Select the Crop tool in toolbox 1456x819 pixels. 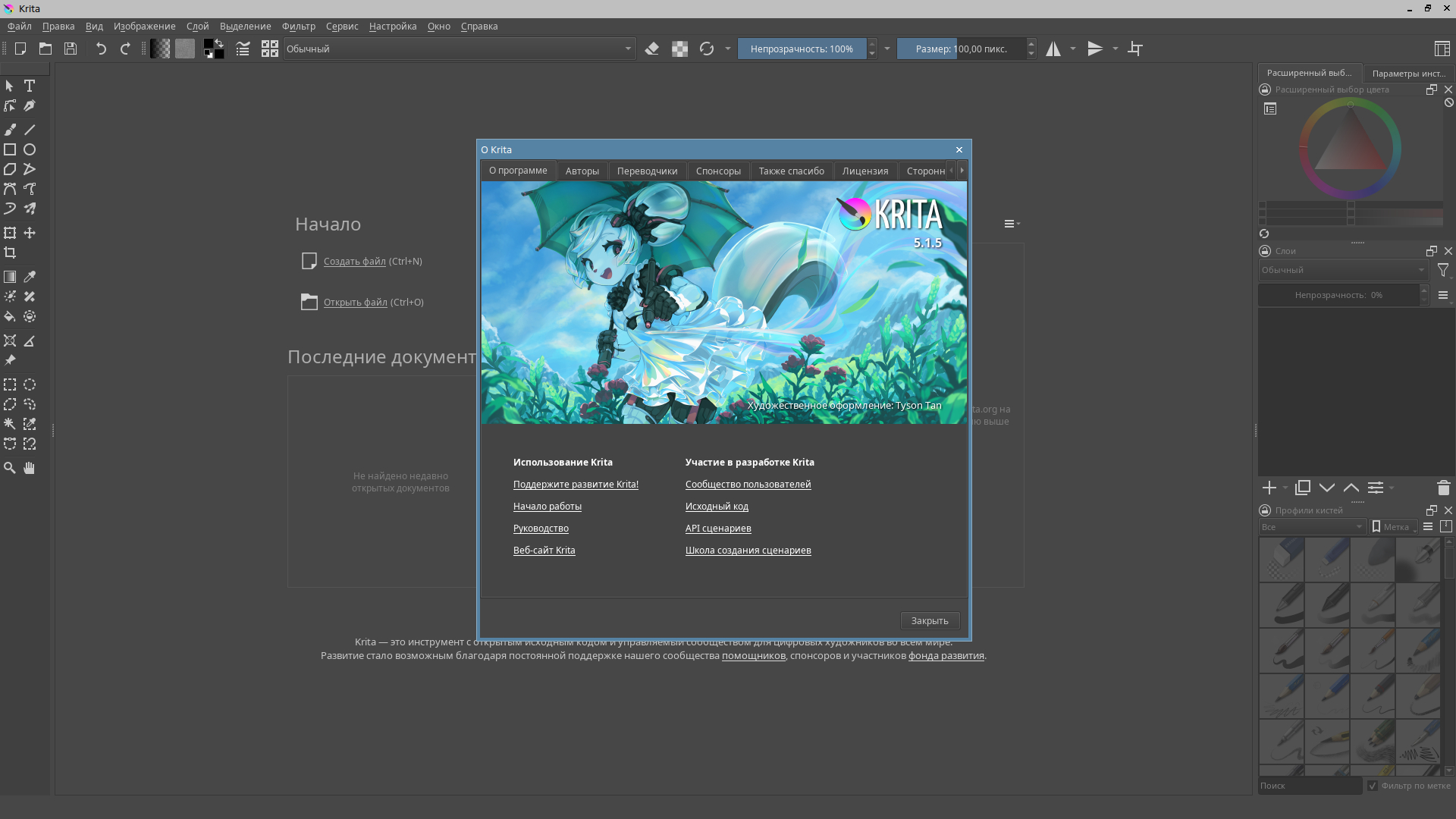[x=10, y=253]
